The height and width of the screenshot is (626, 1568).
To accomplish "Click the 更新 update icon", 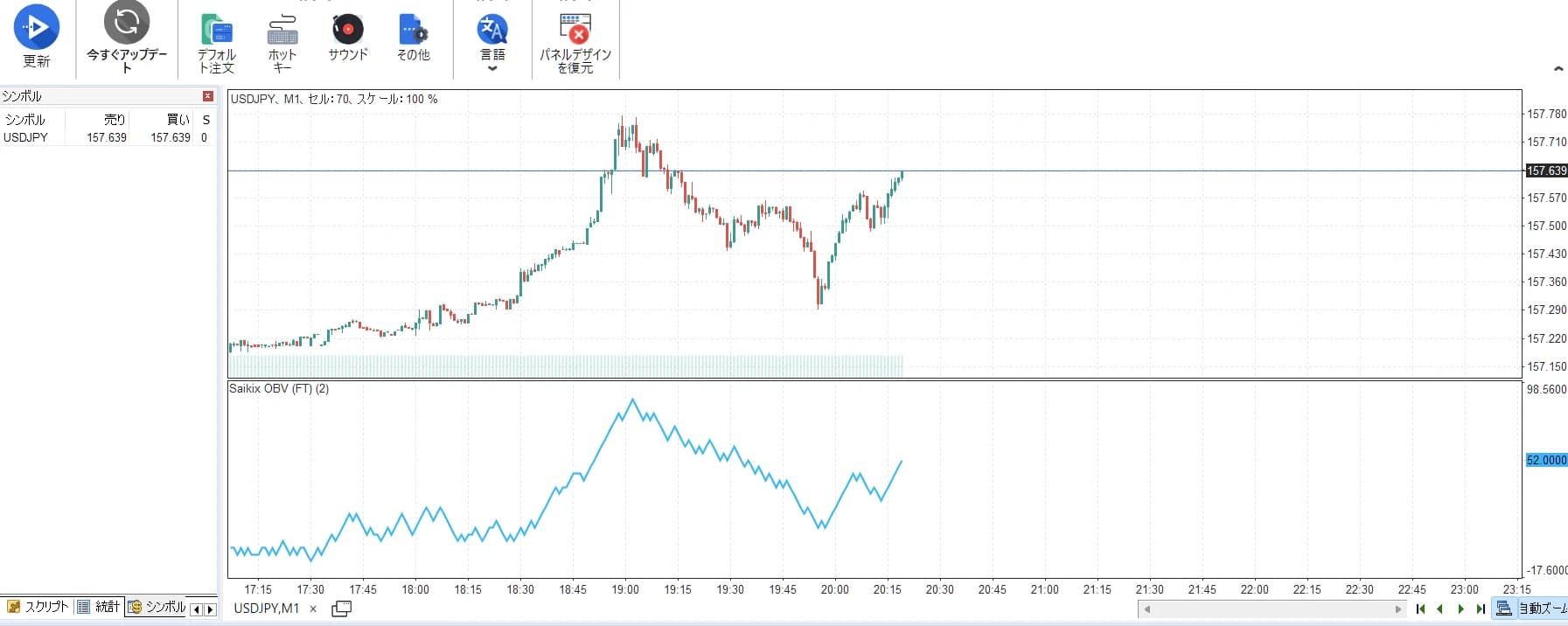I will tap(36, 27).
